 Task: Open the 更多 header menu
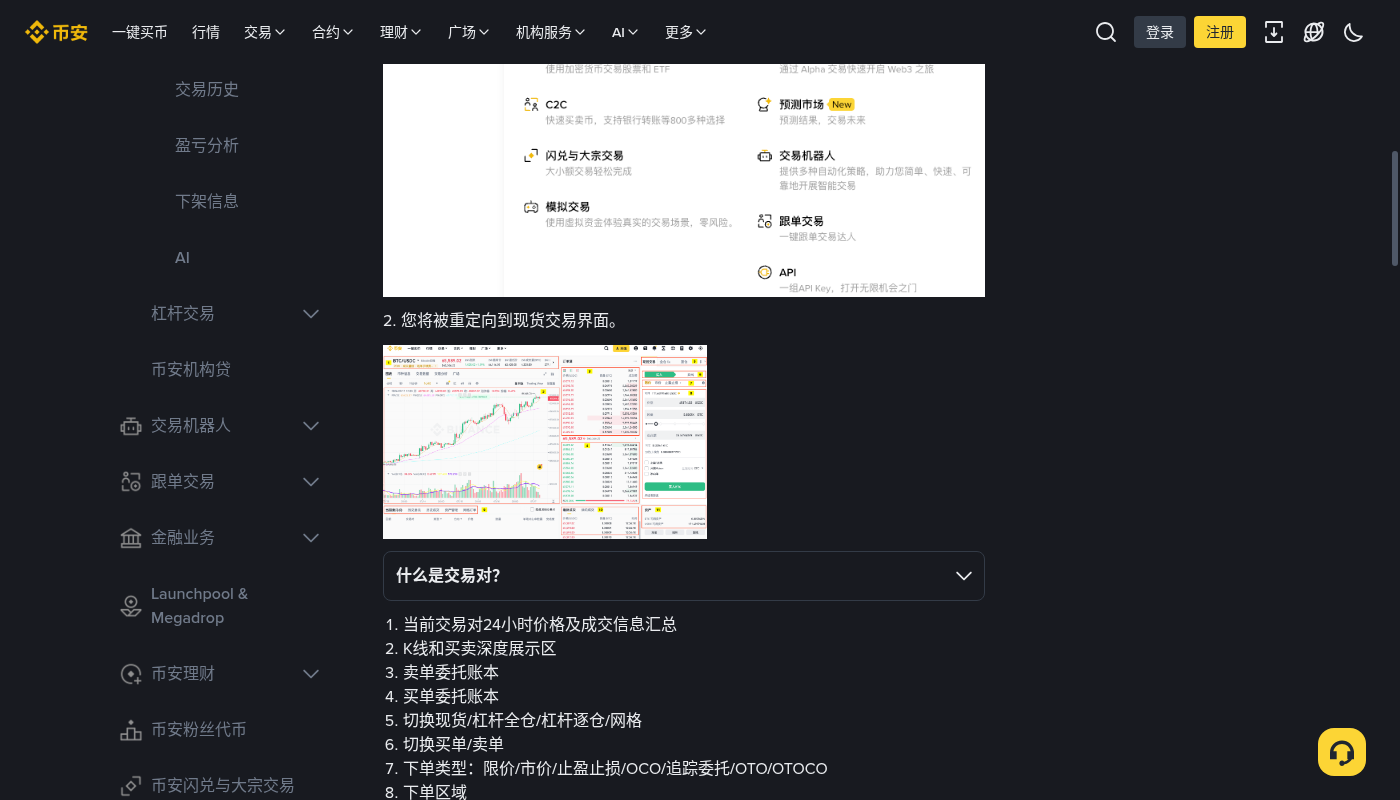685,32
